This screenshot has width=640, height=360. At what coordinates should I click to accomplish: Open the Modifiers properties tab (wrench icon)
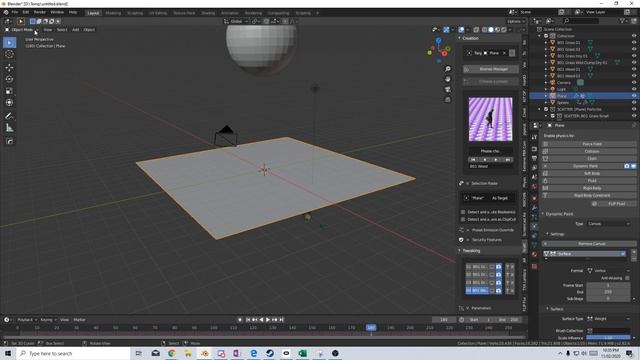click(534, 208)
